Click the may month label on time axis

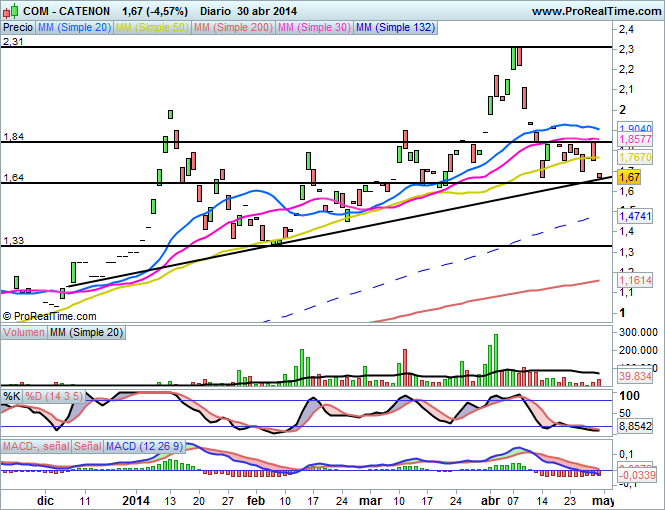pyautogui.click(x=603, y=501)
